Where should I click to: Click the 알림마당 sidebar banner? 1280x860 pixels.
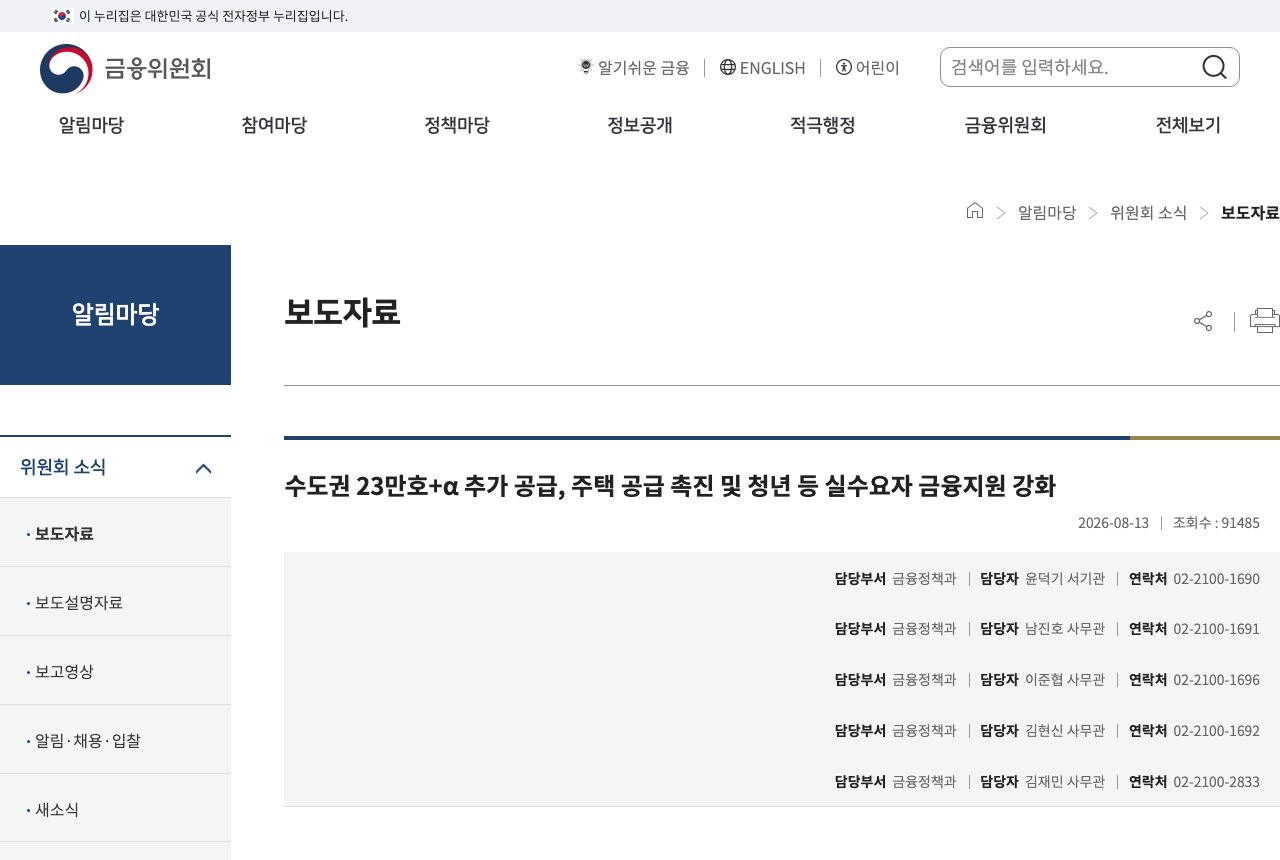115,315
